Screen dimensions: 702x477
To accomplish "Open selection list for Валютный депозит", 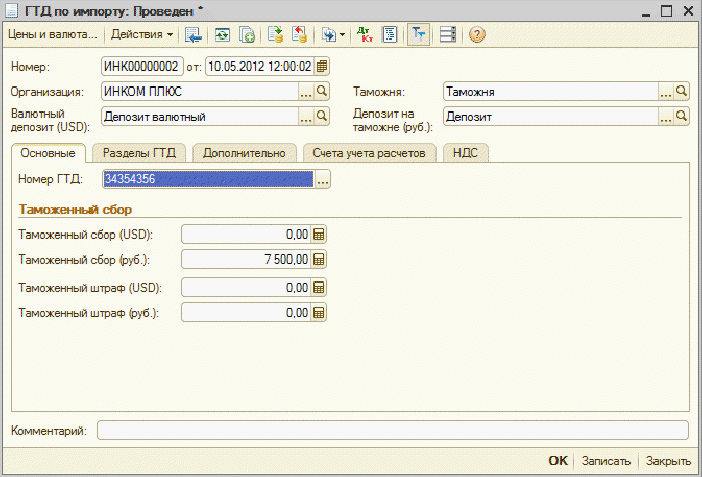I will pos(305,116).
